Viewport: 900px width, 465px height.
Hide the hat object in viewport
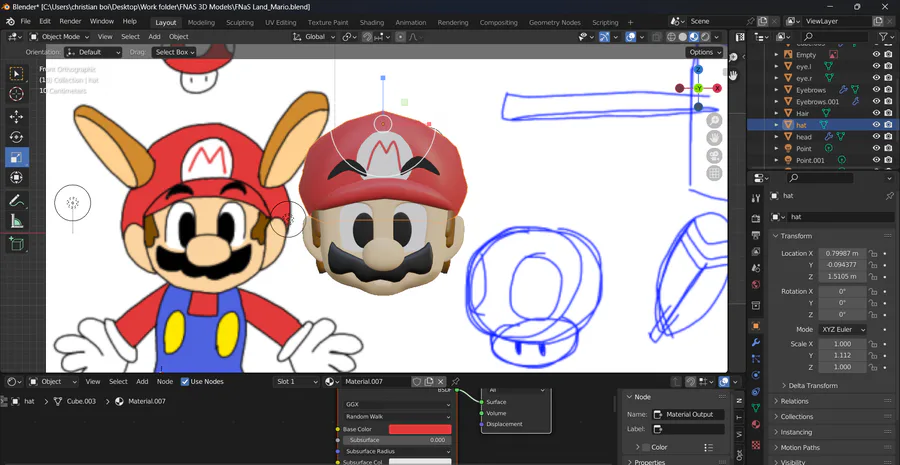point(876,125)
